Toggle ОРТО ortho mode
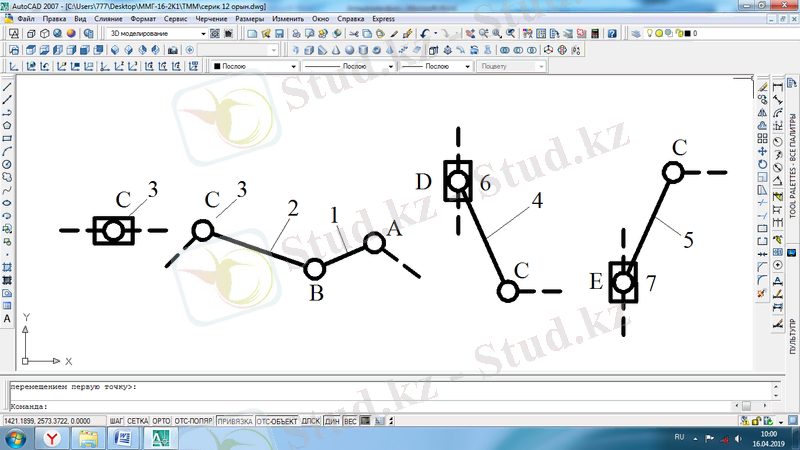Screen dimensions: 800x450 tap(161, 421)
